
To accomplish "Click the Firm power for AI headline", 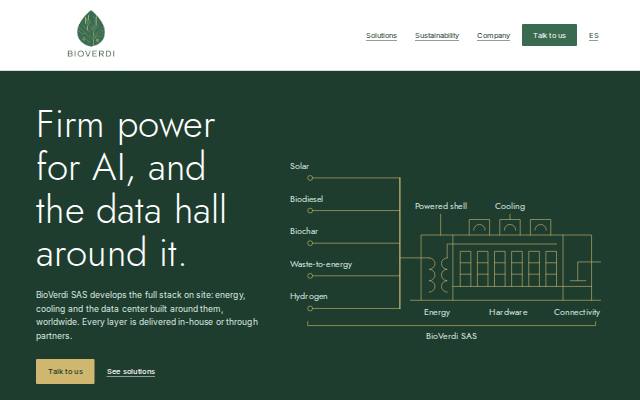I will point(131,187).
